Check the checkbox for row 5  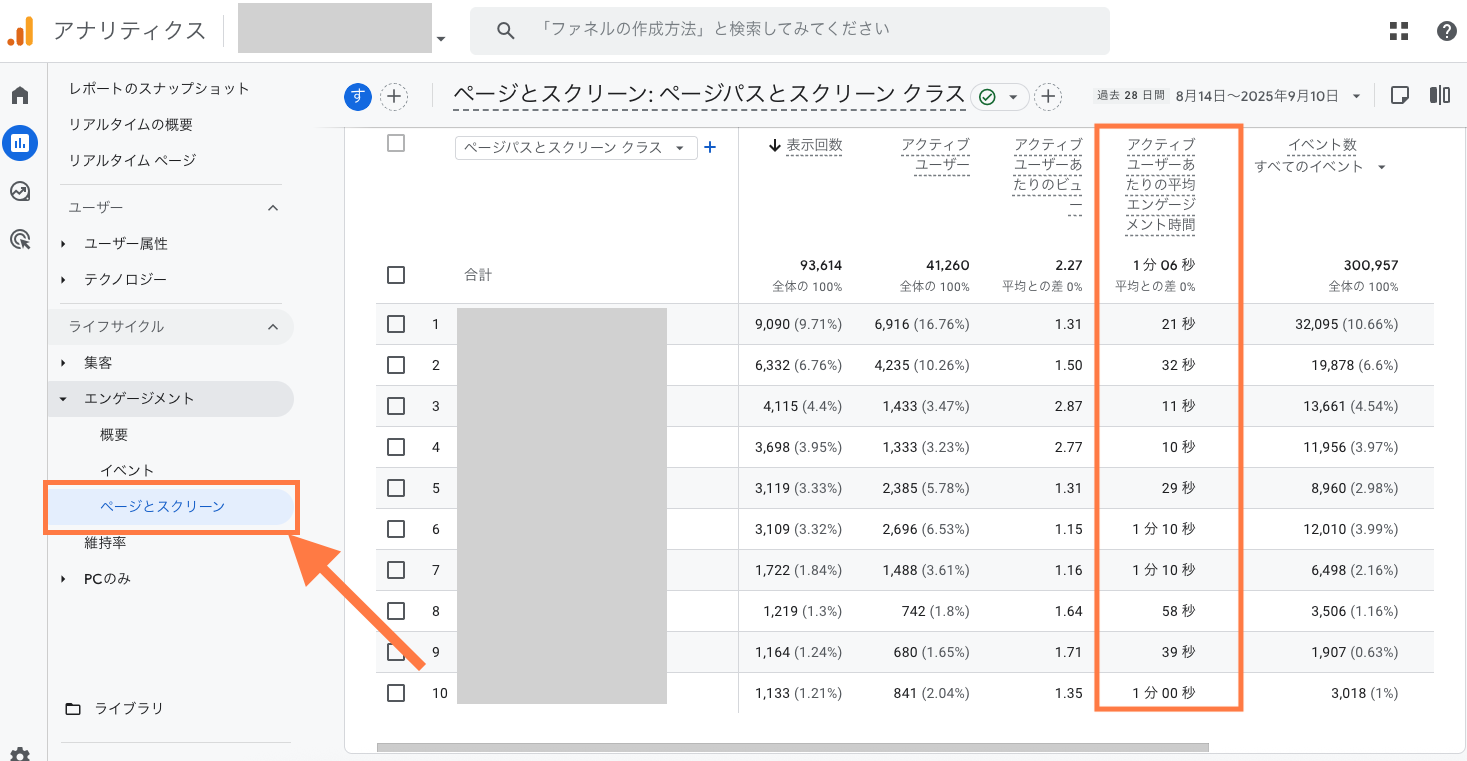(395, 488)
